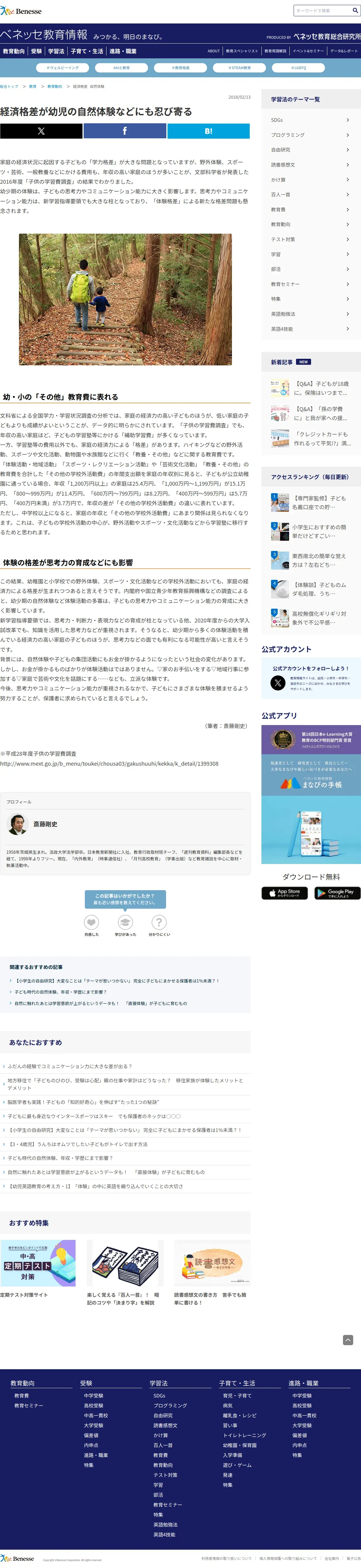This screenshot has width=361, height=1568.
Task: Share article on Facebook
Action: pos(125,131)
